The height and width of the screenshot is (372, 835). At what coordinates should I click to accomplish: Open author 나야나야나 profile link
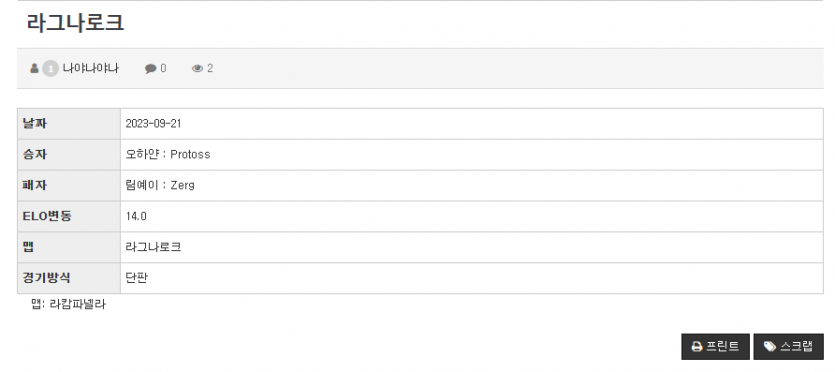[x=91, y=69]
